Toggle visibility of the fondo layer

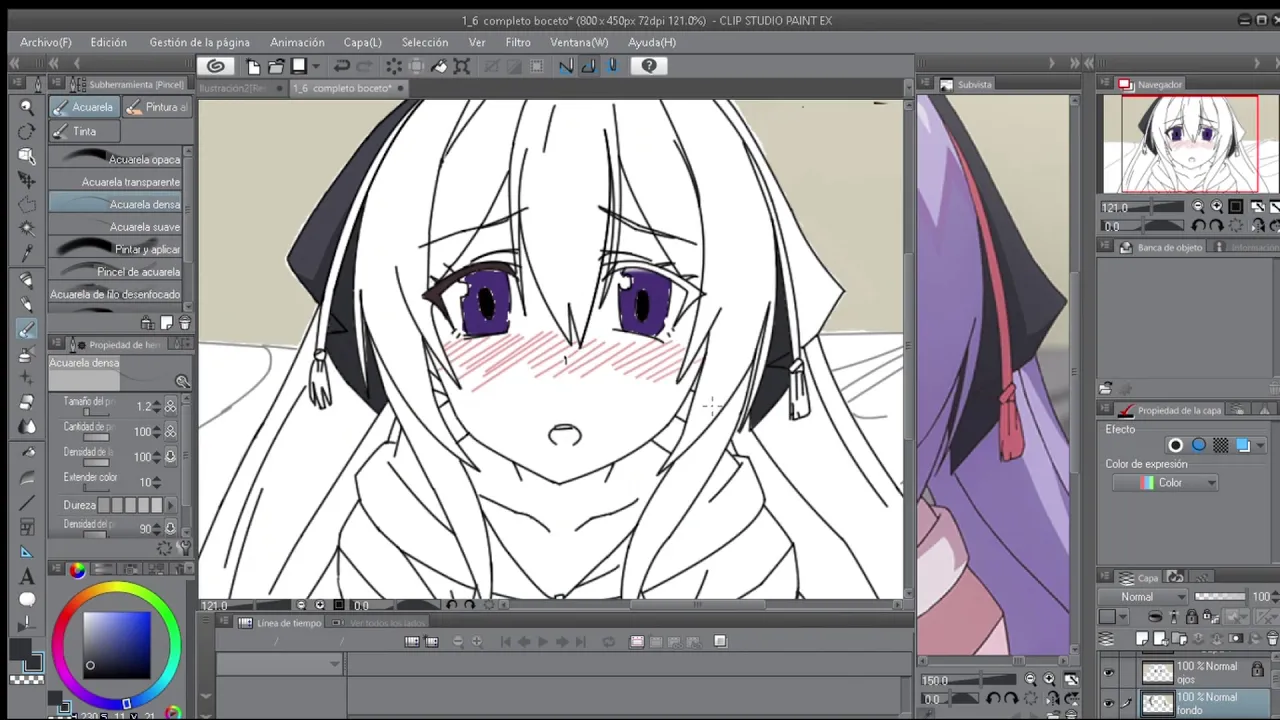[x=1108, y=703]
